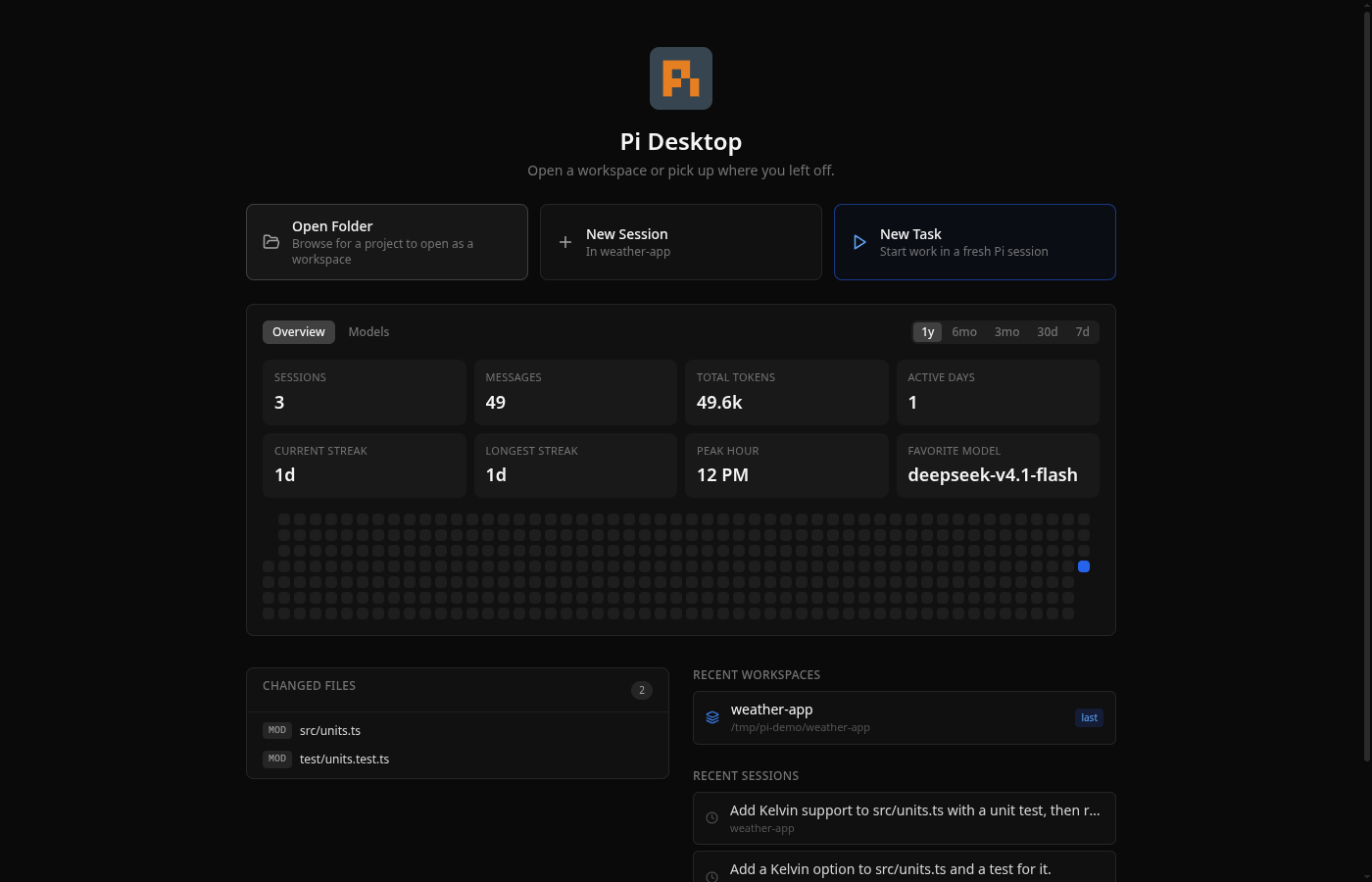This screenshot has height=882, width=1372.
Task: Switch to the Models tab
Action: pyautogui.click(x=368, y=332)
